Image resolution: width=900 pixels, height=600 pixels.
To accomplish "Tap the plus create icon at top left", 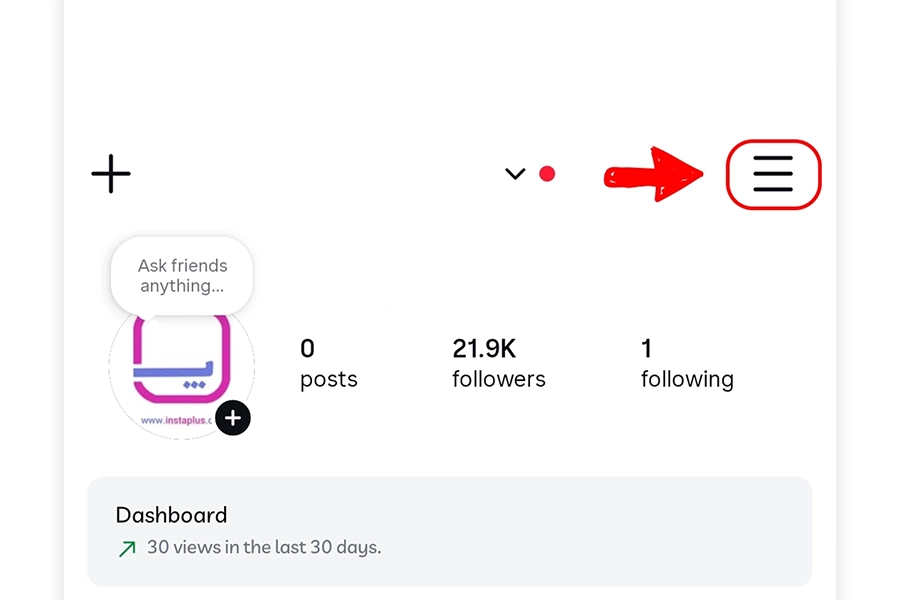I will pos(111,174).
